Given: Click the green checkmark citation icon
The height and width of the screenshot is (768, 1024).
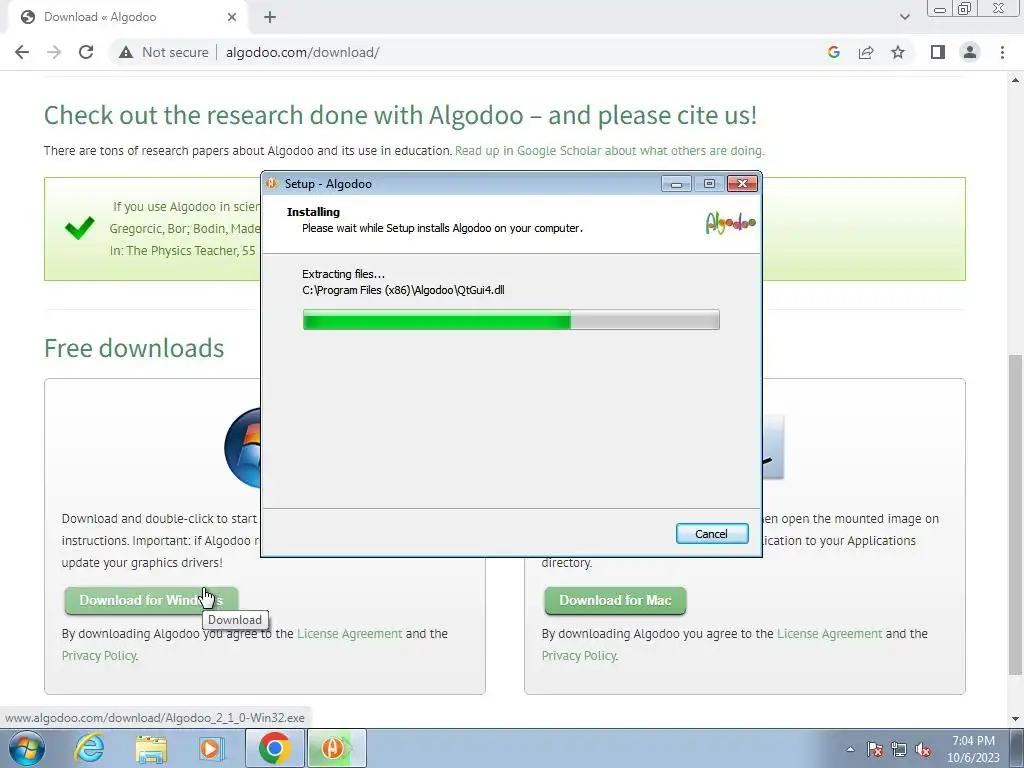Looking at the screenshot, I should pos(80,228).
